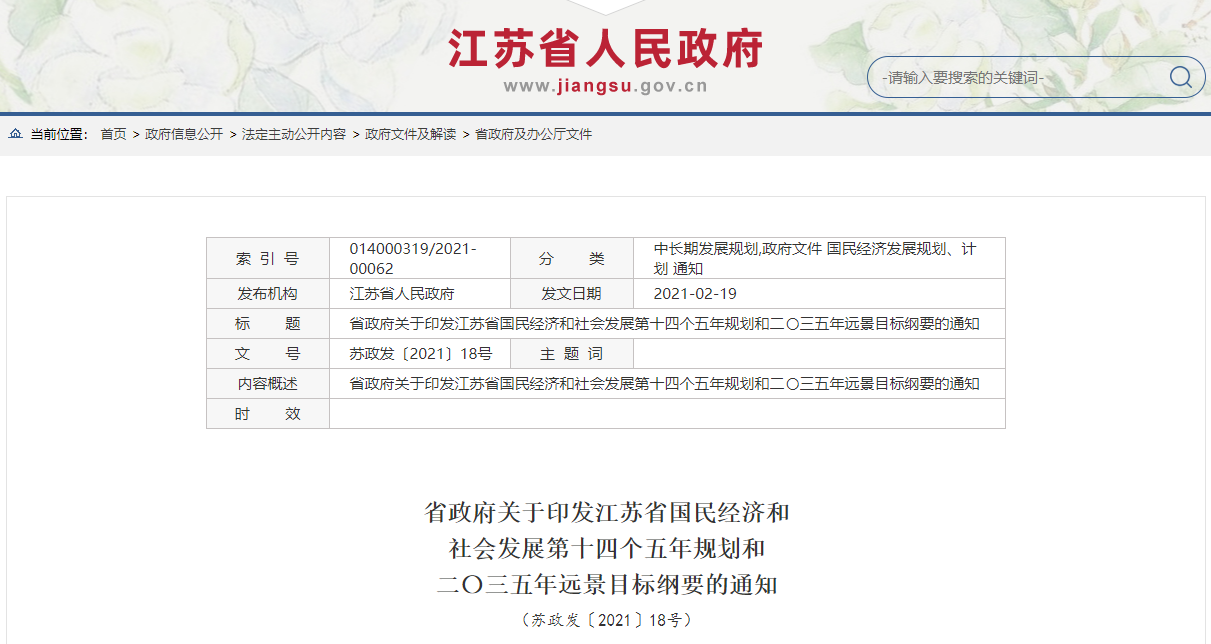Click the document title in 标题 row
Image resolution: width=1211 pixels, height=644 pixels.
pos(664,324)
